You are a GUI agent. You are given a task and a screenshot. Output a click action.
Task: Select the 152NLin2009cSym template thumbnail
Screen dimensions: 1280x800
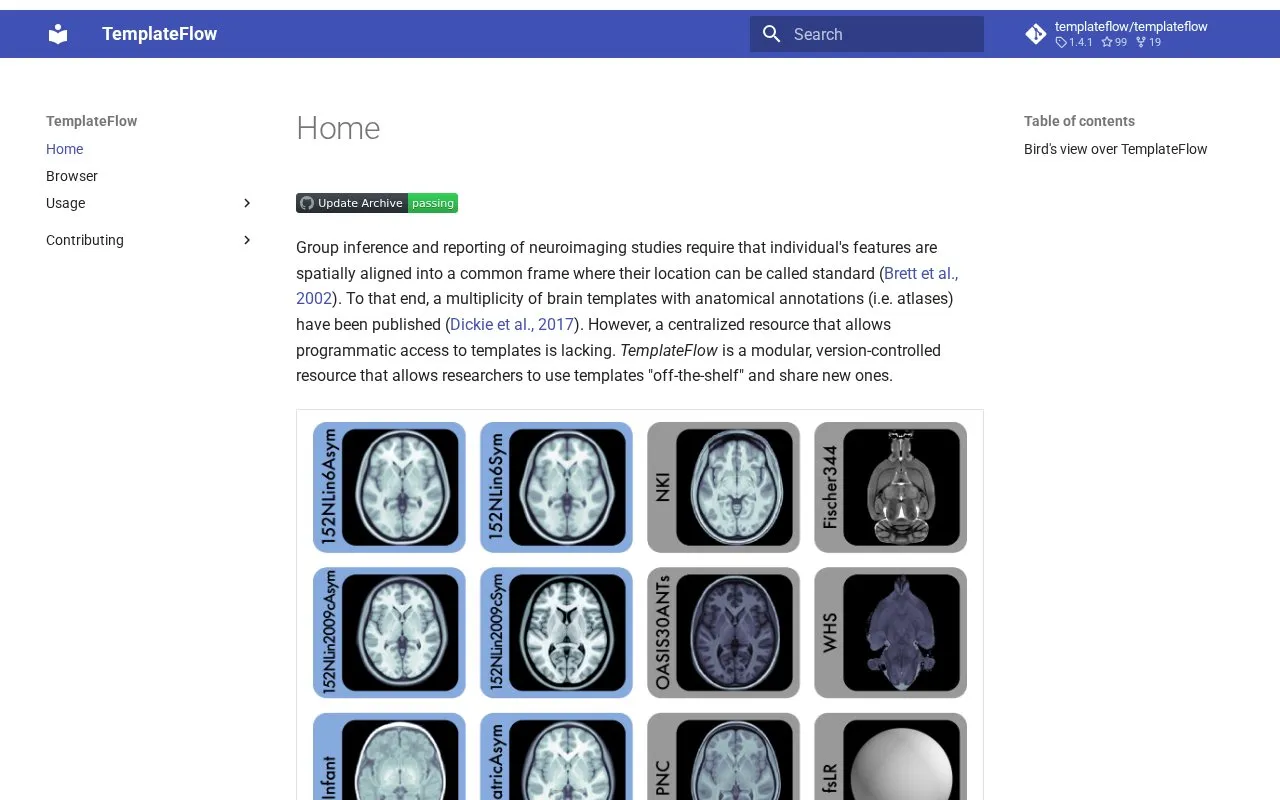tap(556, 633)
